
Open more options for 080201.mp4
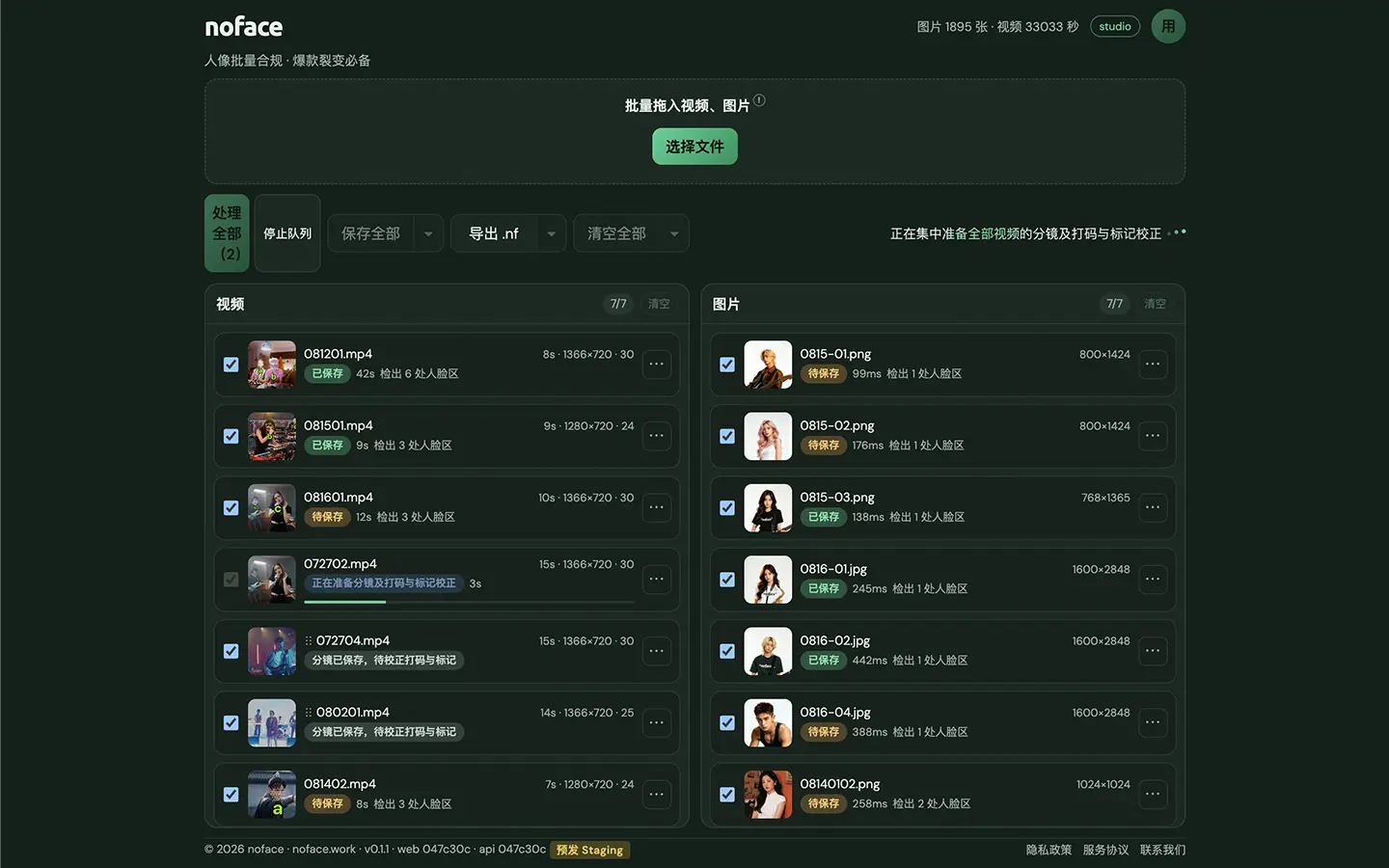pyautogui.click(x=657, y=722)
